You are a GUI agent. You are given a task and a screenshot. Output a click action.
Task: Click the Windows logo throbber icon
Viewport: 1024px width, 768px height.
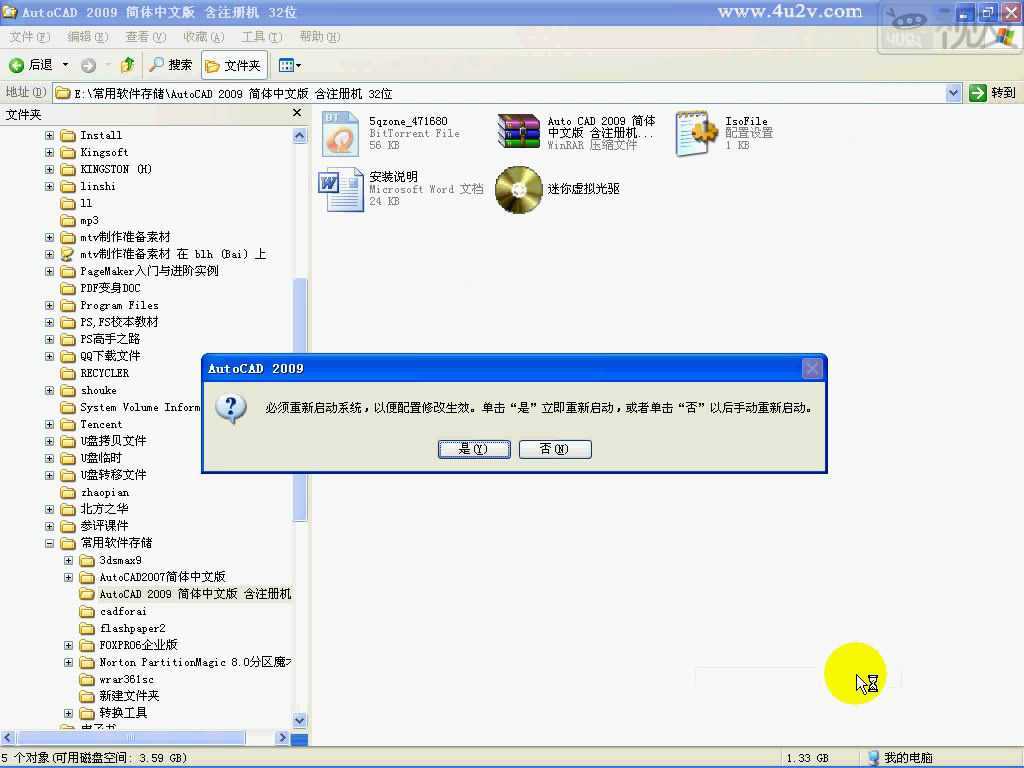1004,36
